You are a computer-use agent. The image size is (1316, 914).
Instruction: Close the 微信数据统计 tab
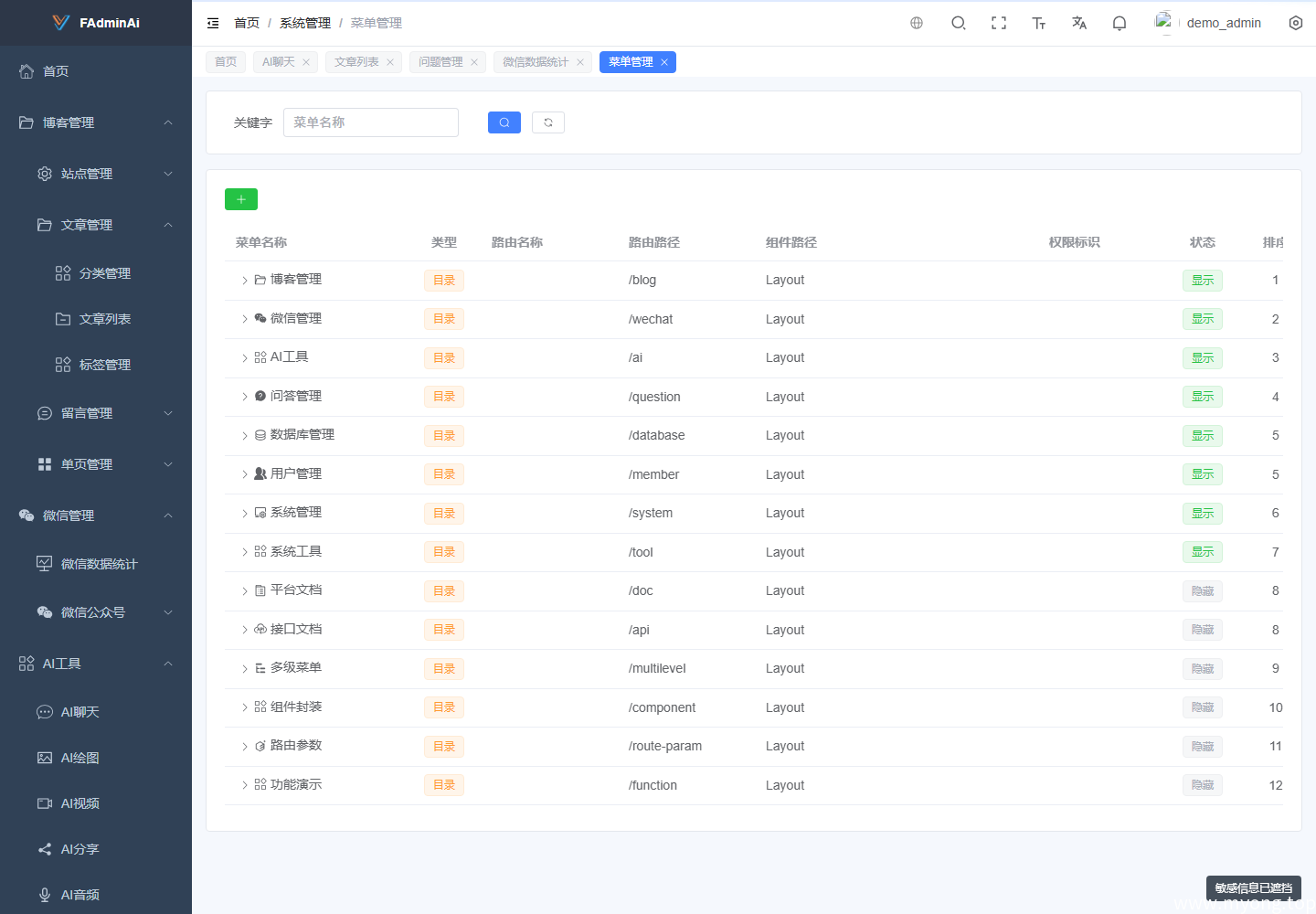pos(580,62)
